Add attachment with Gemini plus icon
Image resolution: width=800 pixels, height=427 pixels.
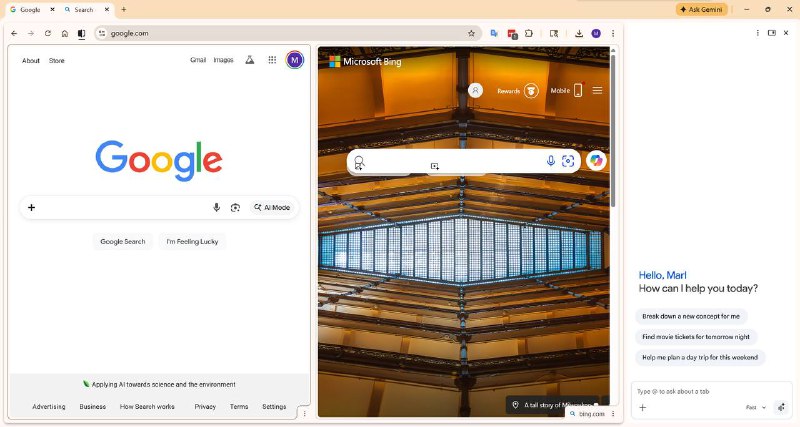click(643, 407)
